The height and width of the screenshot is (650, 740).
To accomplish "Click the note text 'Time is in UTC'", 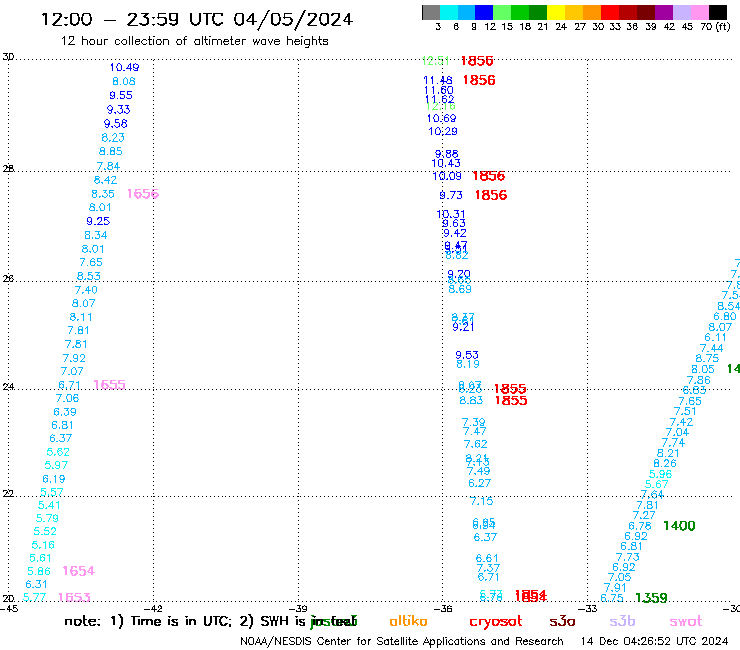I will click(181, 621).
